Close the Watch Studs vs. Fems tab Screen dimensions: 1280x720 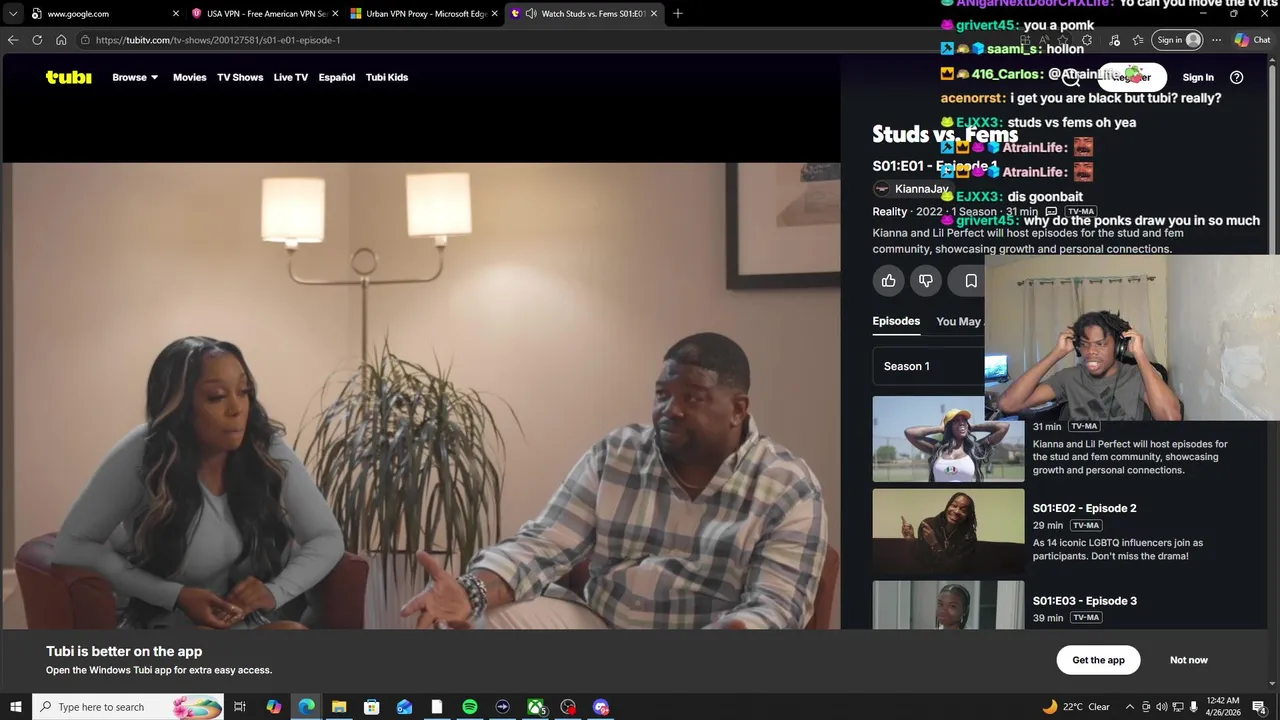pos(654,14)
